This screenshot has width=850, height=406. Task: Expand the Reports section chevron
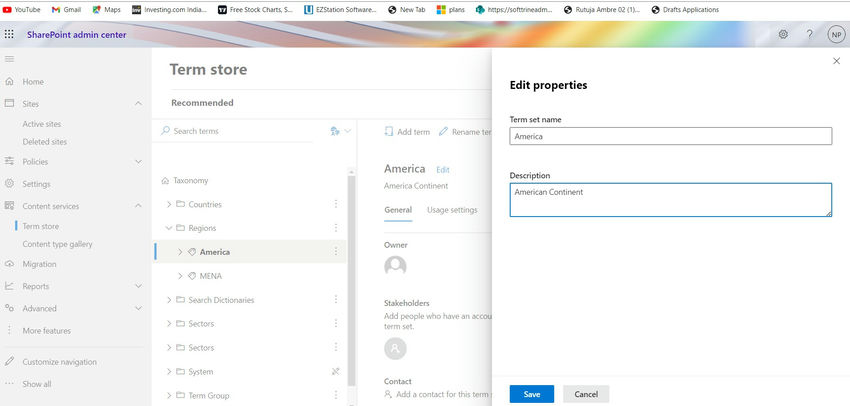pyautogui.click(x=138, y=286)
